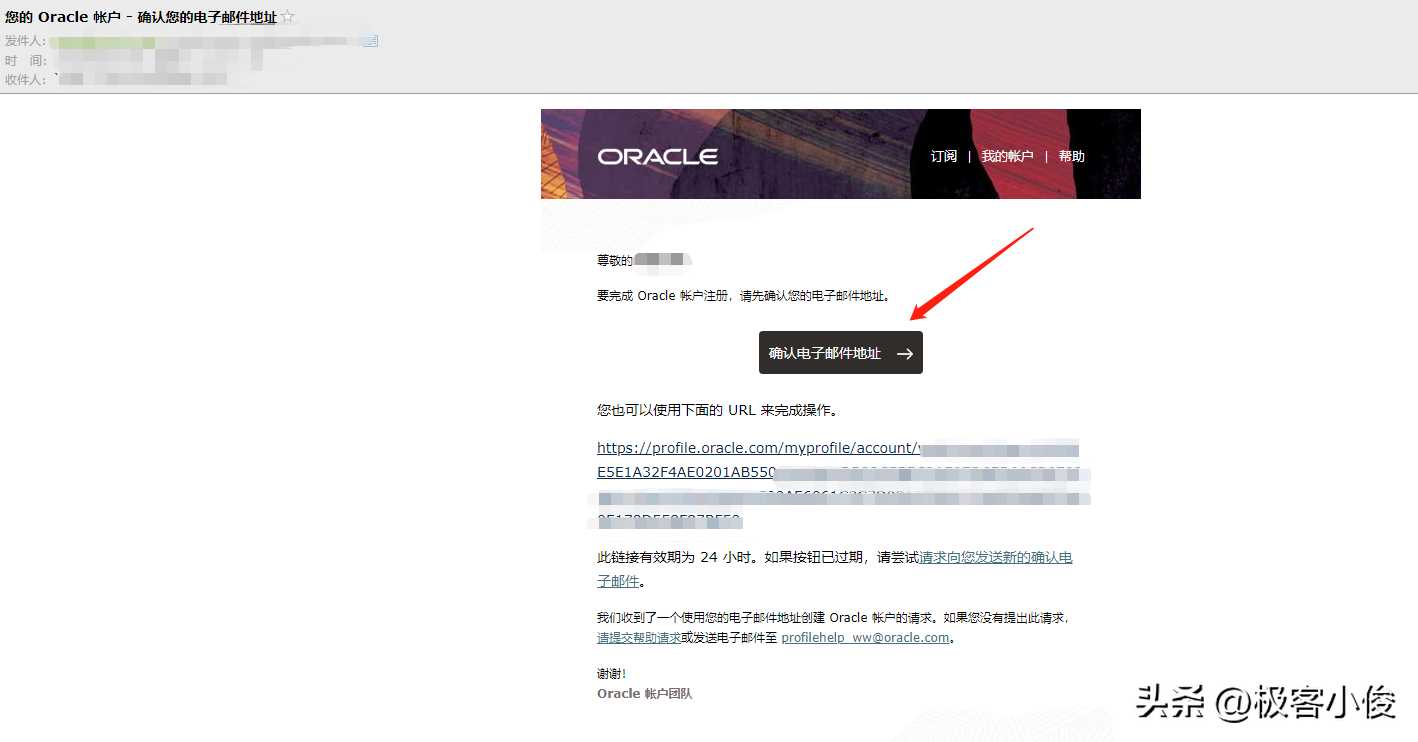Viewport: 1418px width, 742px height.
Task: Click the Oracle logo in banner
Action: tap(657, 157)
